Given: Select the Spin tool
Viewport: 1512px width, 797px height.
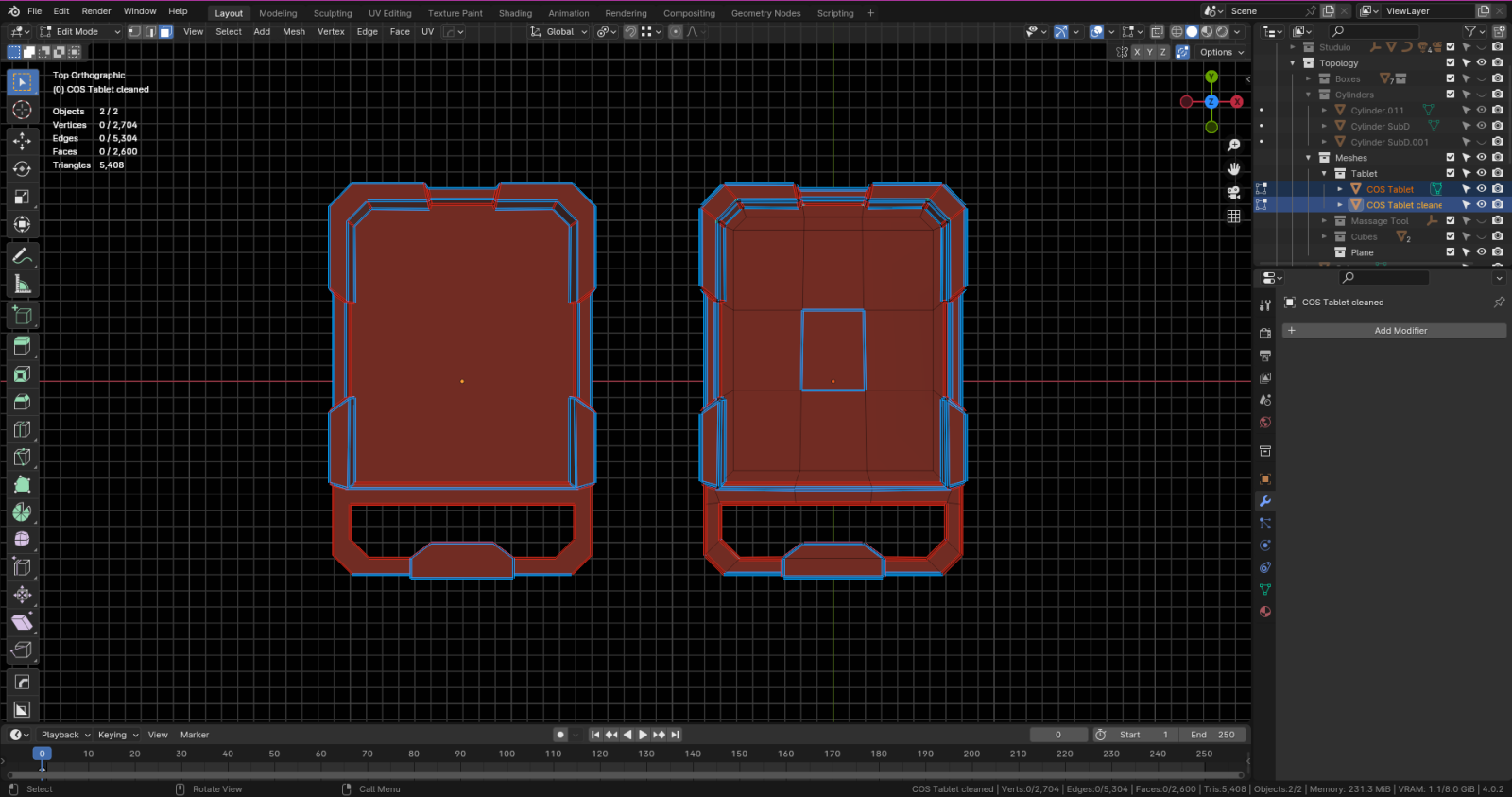Looking at the screenshot, I should pyautogui.click(x=23, y=511).
